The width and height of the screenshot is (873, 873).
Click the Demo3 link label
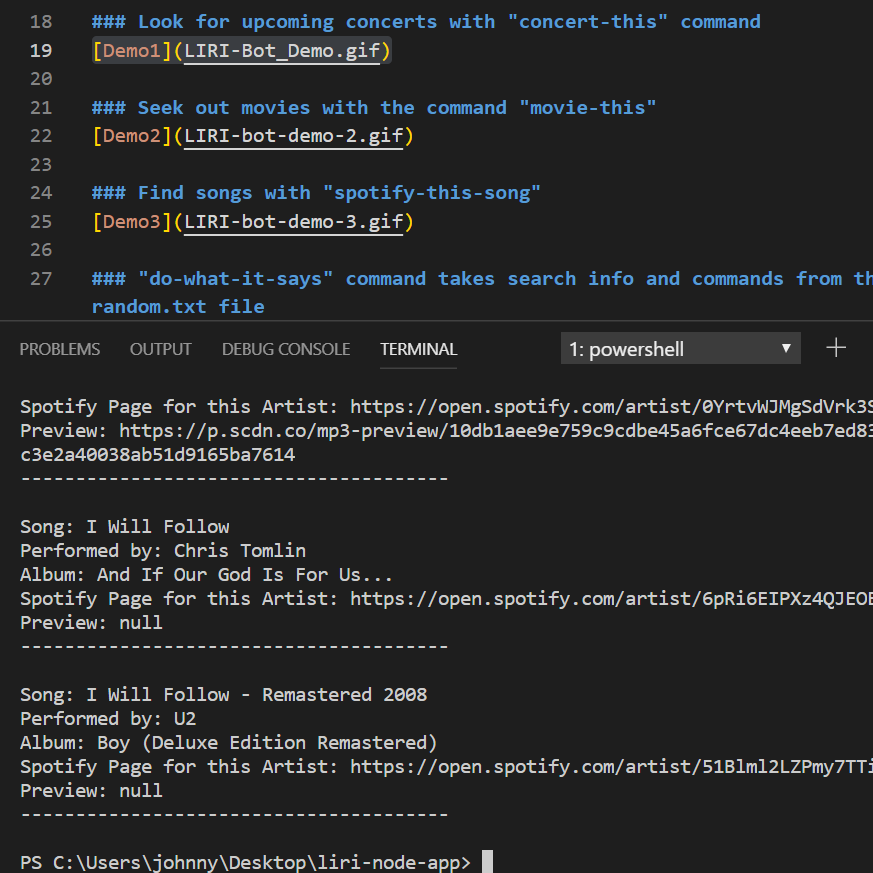[131, 221]
